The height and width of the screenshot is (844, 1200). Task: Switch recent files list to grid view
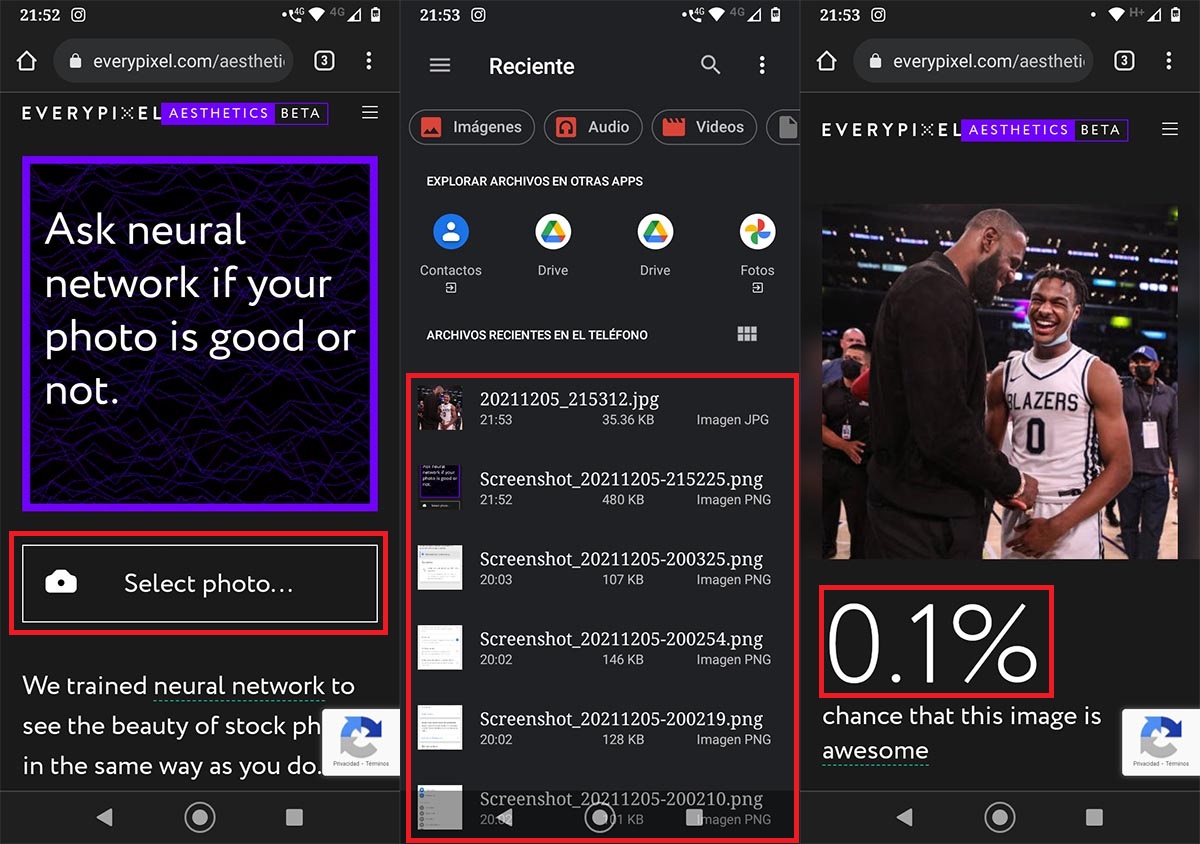click(x=747, y=333)
